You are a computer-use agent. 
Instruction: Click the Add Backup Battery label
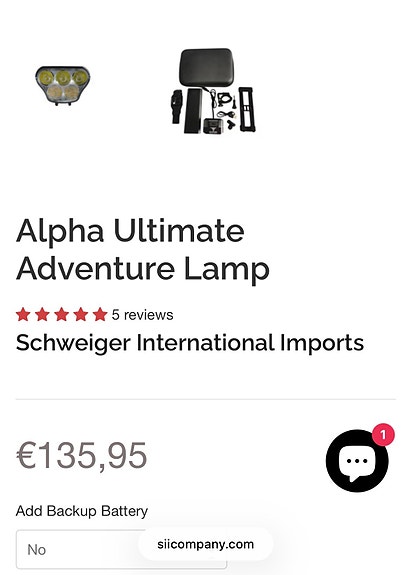(82, 511)
